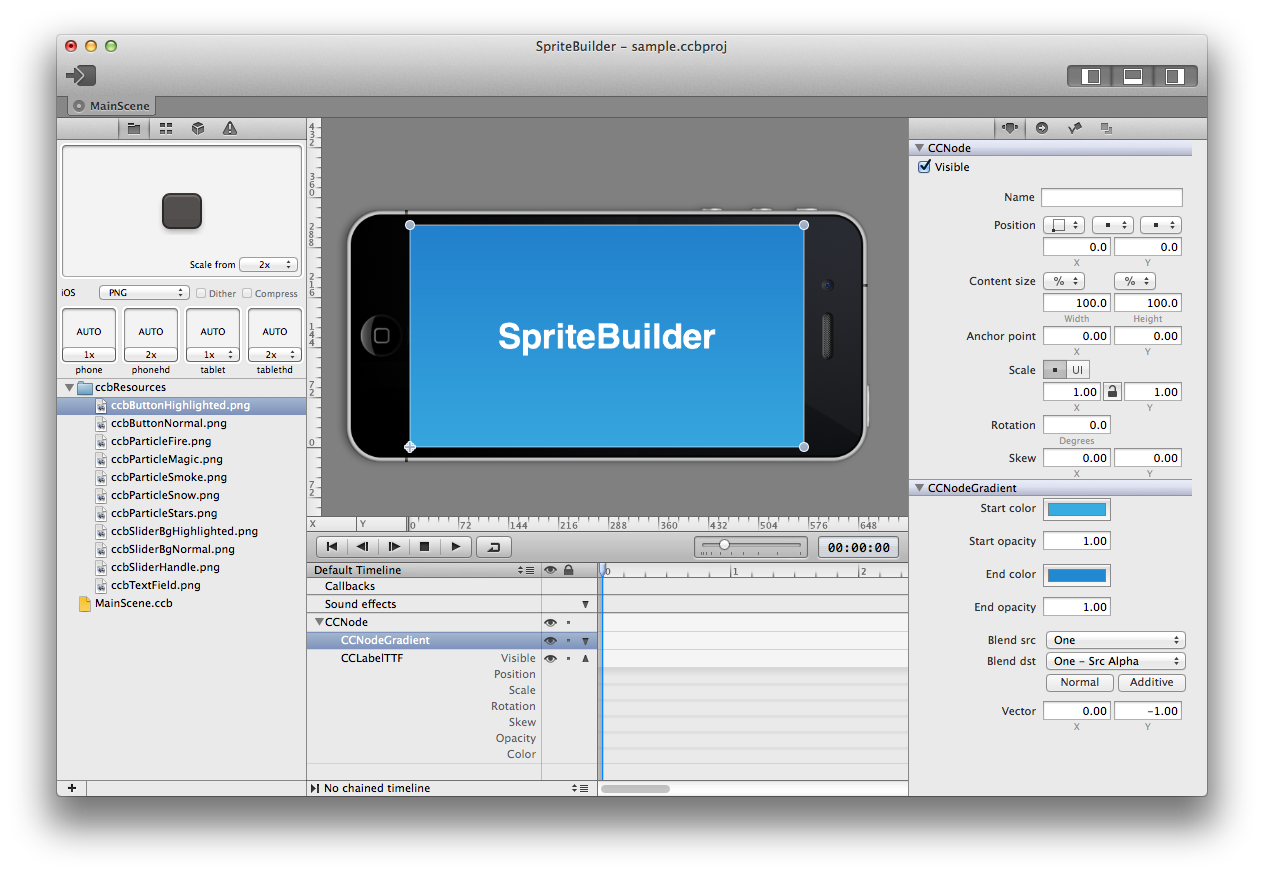Toggle the left panel visibility button

pos(1092,76)
